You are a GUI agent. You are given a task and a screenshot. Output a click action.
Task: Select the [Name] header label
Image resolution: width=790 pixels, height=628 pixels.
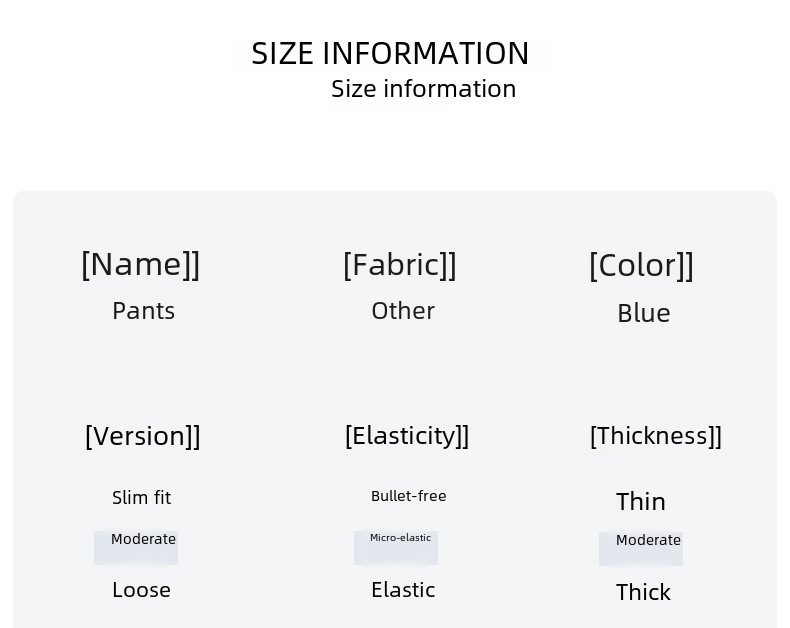pyautogui.click(x=141, y=264)
